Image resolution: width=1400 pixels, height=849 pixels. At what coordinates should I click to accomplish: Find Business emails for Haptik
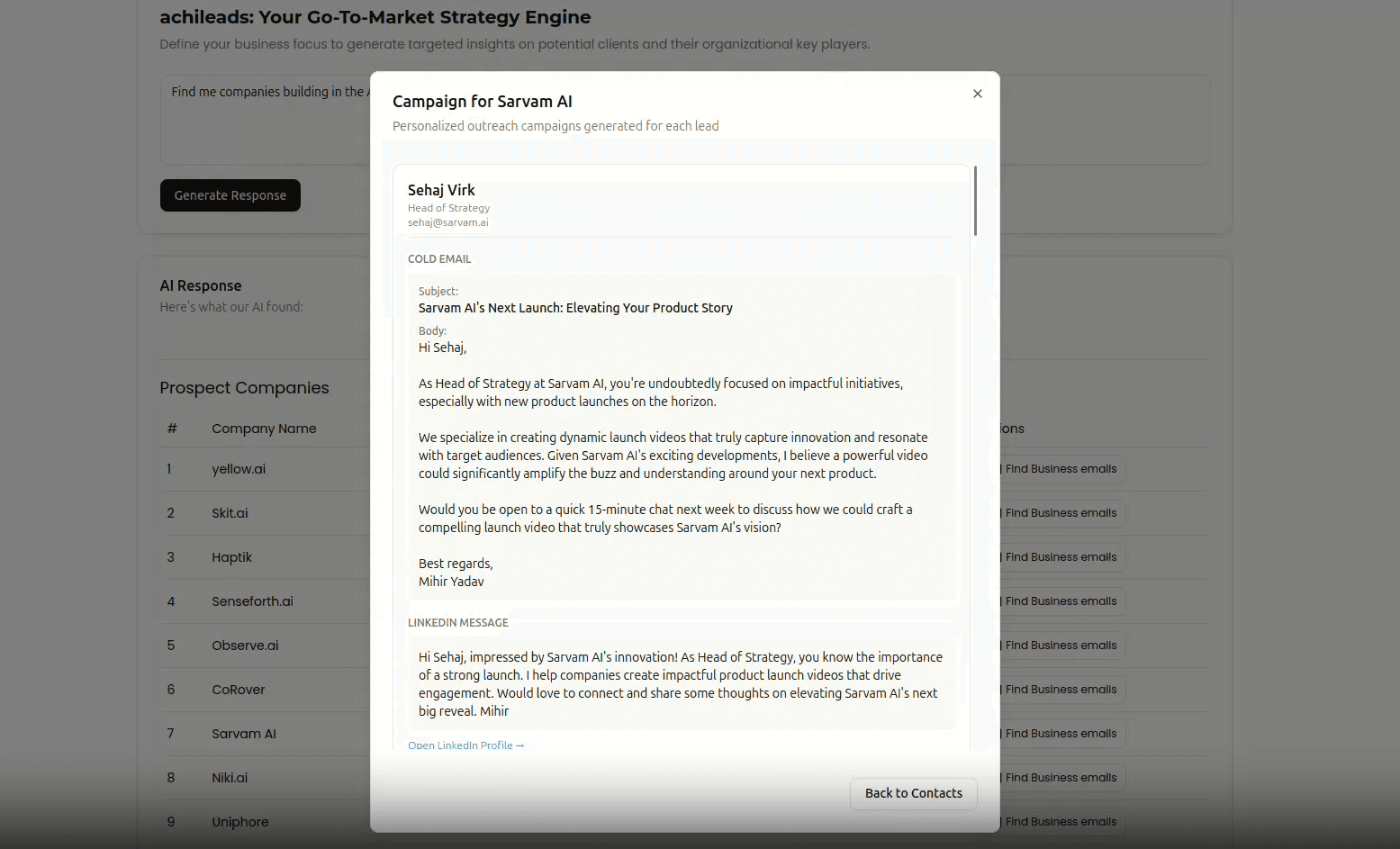[x=1060, y=556]
